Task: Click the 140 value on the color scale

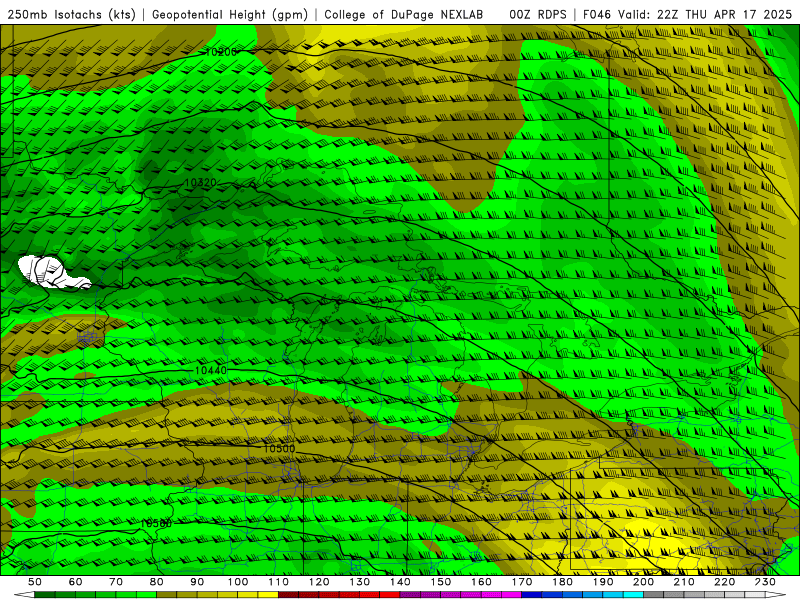Action: [400, 582]
